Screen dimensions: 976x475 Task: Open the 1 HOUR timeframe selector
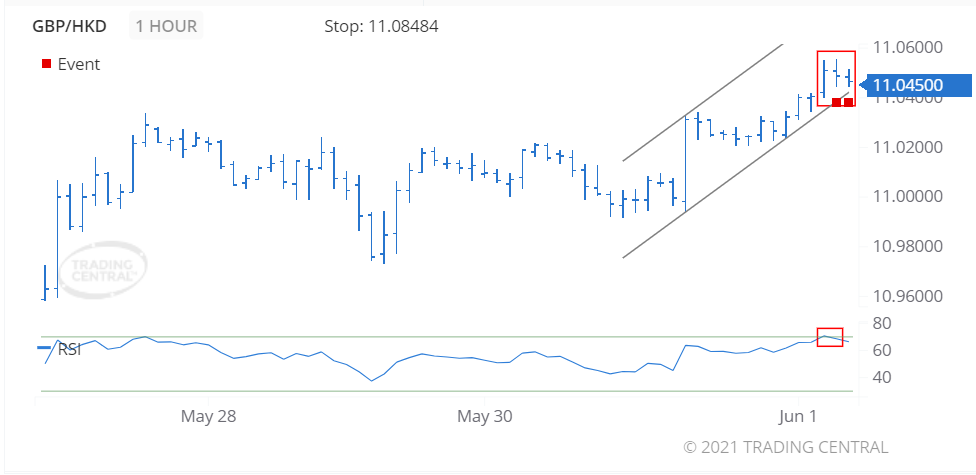coord(166,25)
